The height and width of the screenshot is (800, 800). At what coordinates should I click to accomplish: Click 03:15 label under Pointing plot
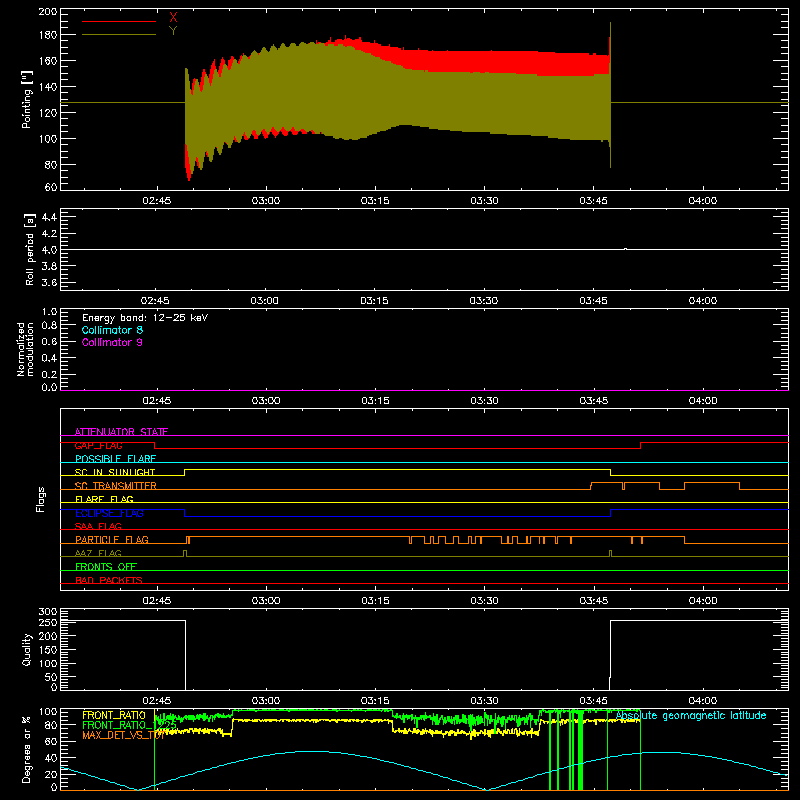[375, 201]
